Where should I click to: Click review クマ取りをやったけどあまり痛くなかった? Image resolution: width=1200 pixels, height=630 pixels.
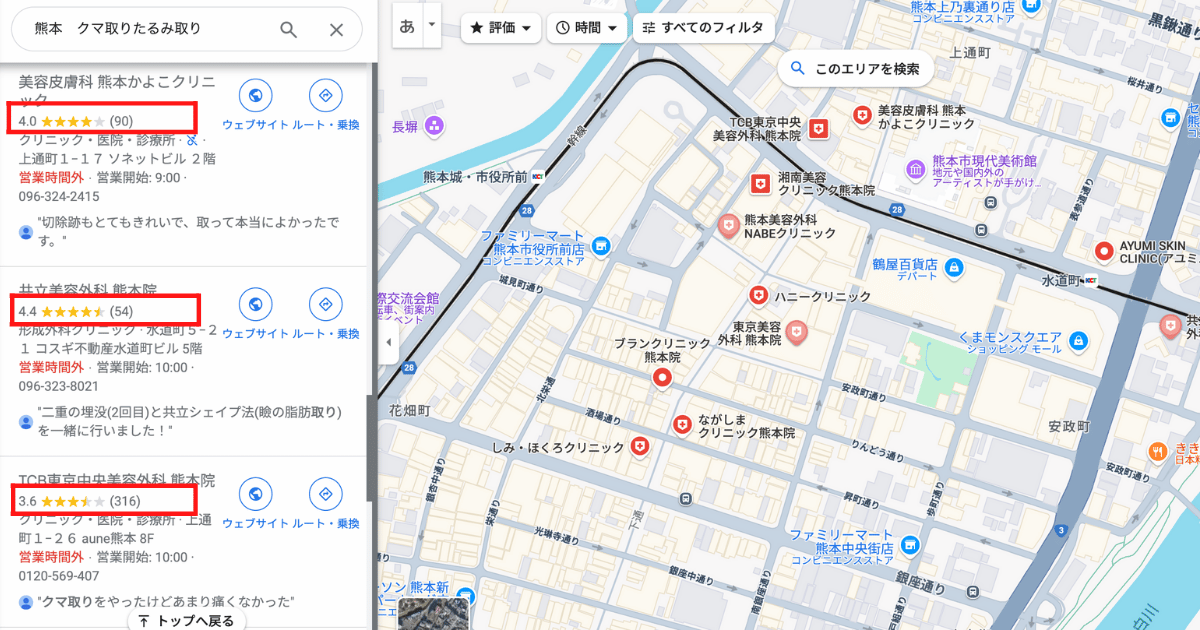pos(165,602)
